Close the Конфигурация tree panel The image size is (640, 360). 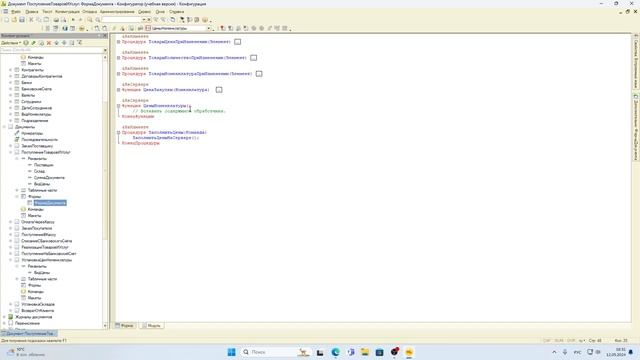tap(105, 36)
